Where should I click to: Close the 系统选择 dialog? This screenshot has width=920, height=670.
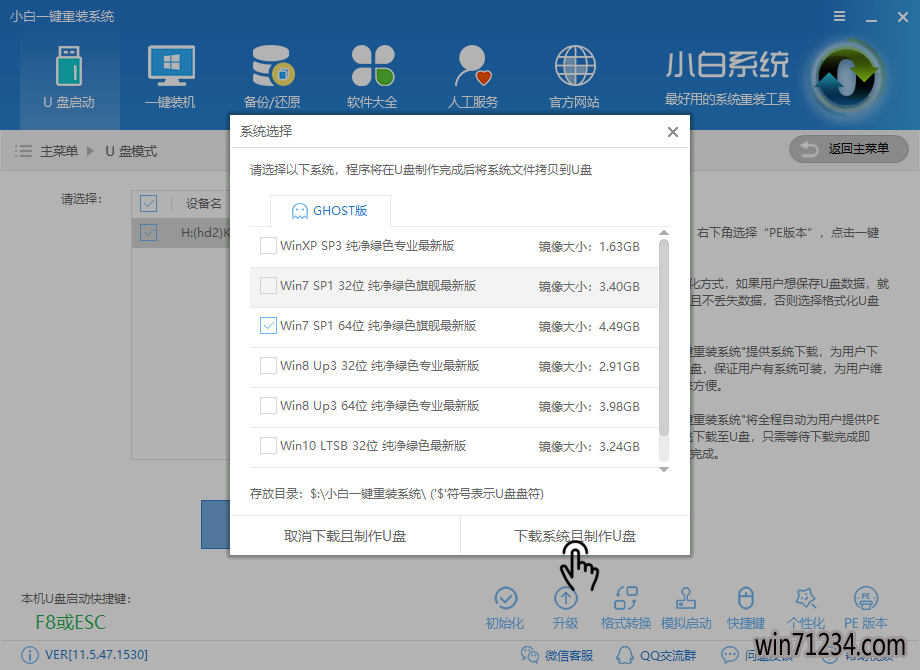pyautogui.click(x=673, y=132)
